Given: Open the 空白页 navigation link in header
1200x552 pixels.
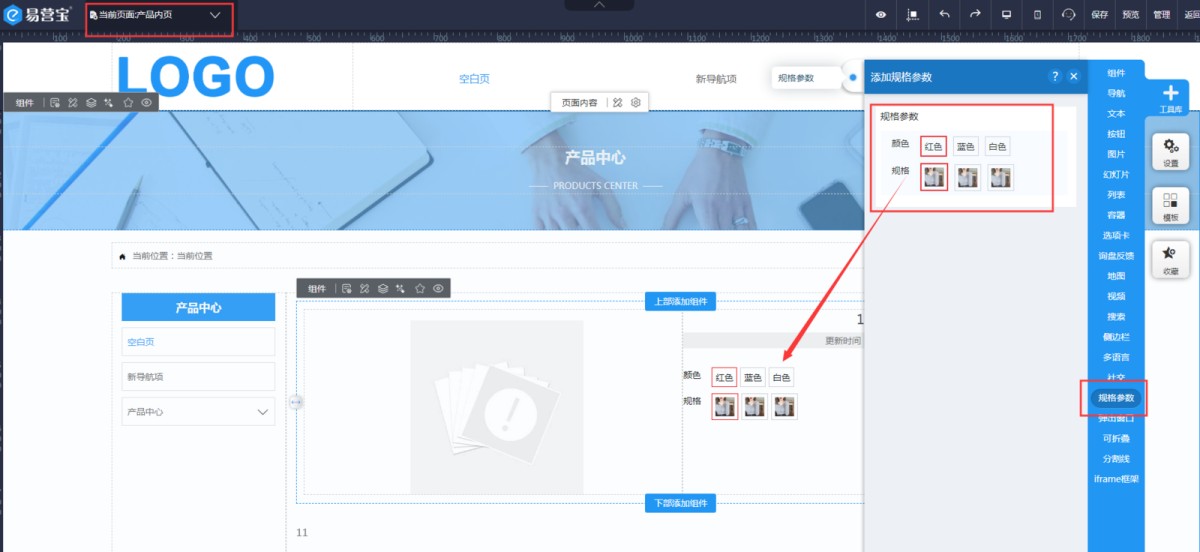Looking at the screenshot, I should (474, 79).
